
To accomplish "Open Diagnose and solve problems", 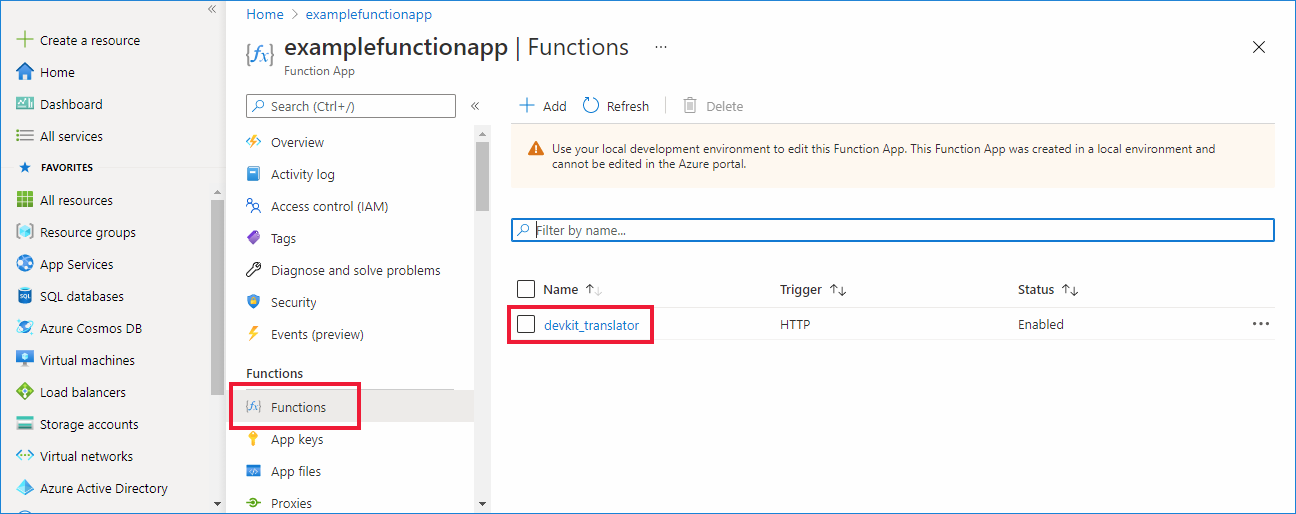I will pyautogui.click(x=355, y=270).
